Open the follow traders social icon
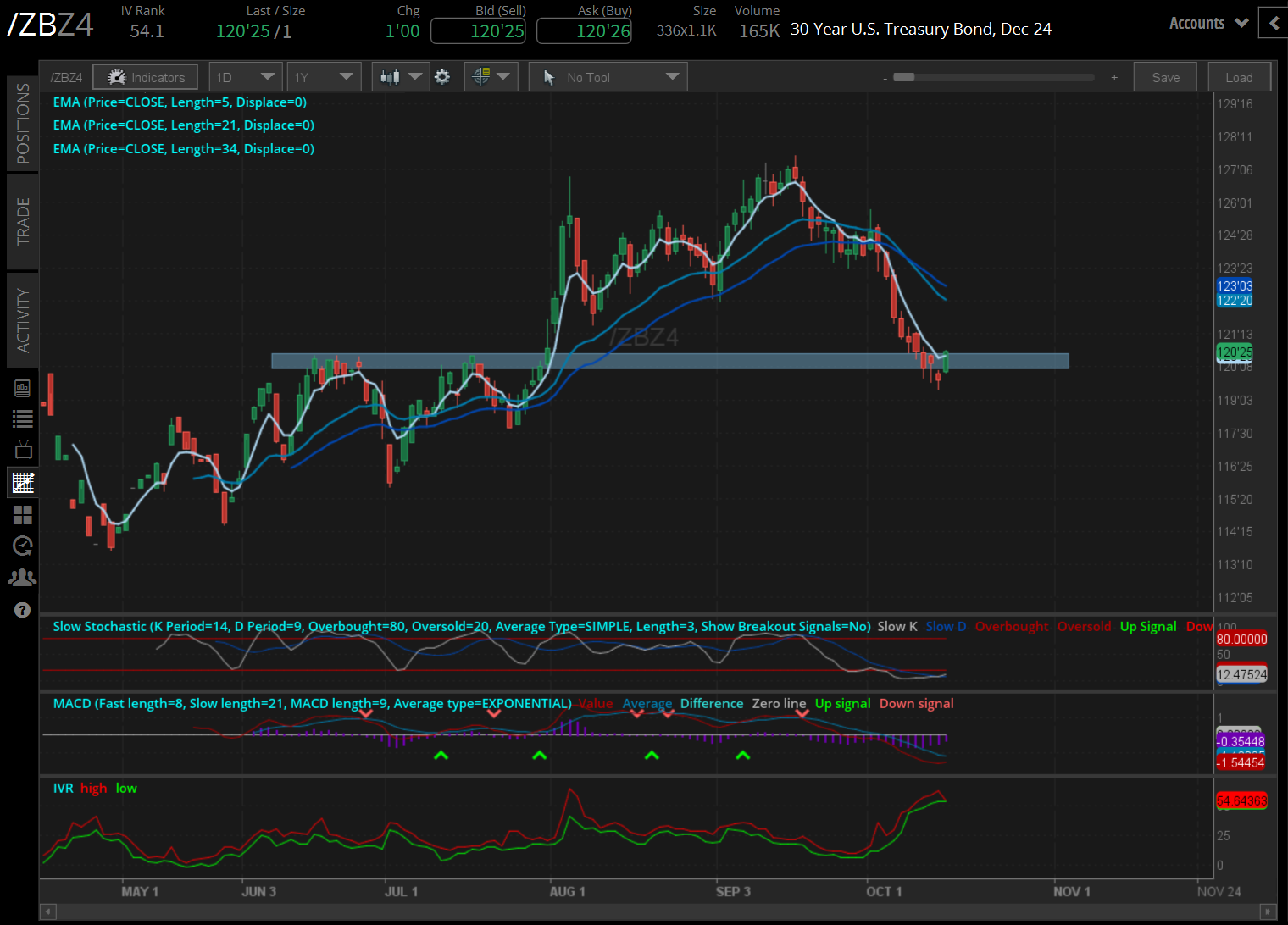 click(x=23, y=577)
